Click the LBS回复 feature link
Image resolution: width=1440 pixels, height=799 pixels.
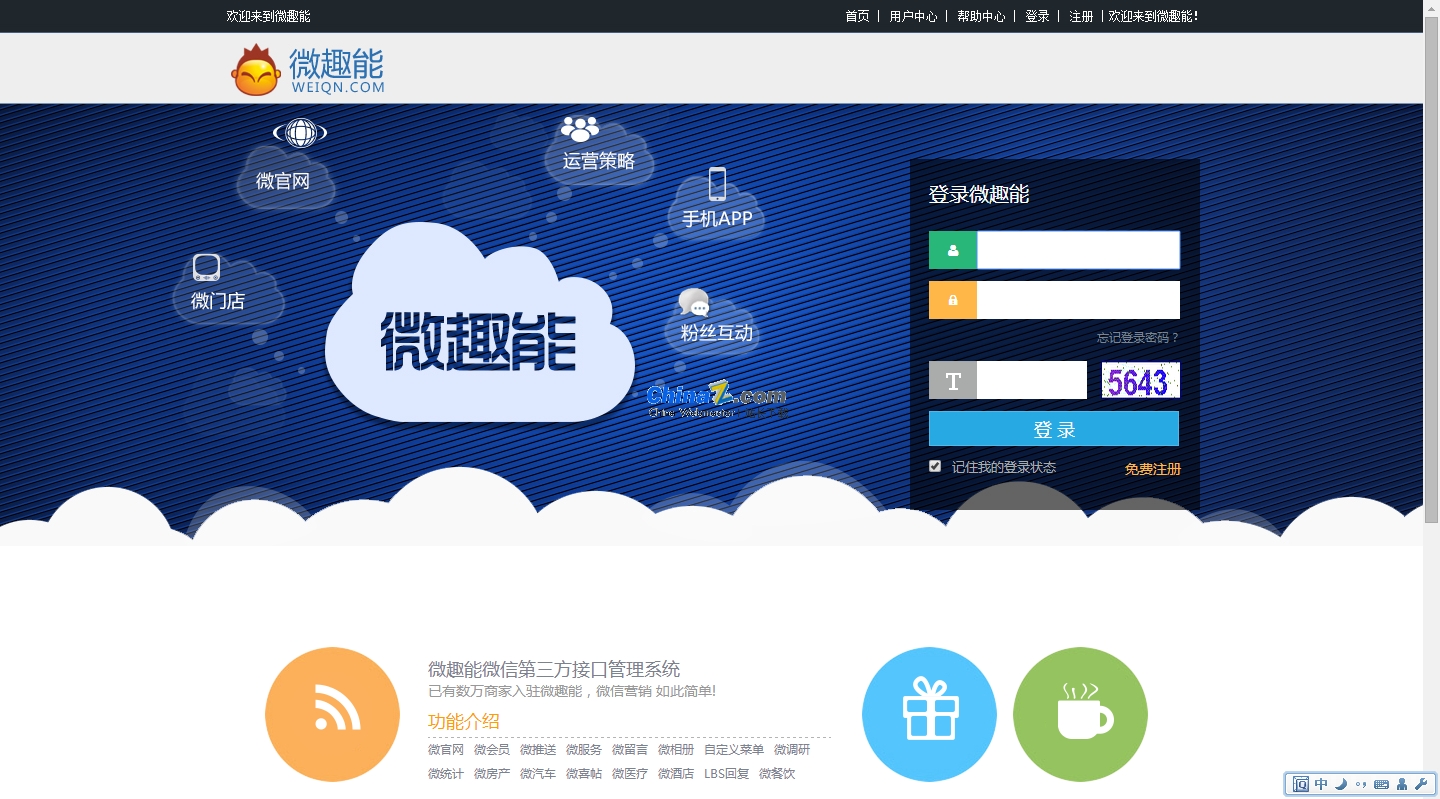point(726,774)
